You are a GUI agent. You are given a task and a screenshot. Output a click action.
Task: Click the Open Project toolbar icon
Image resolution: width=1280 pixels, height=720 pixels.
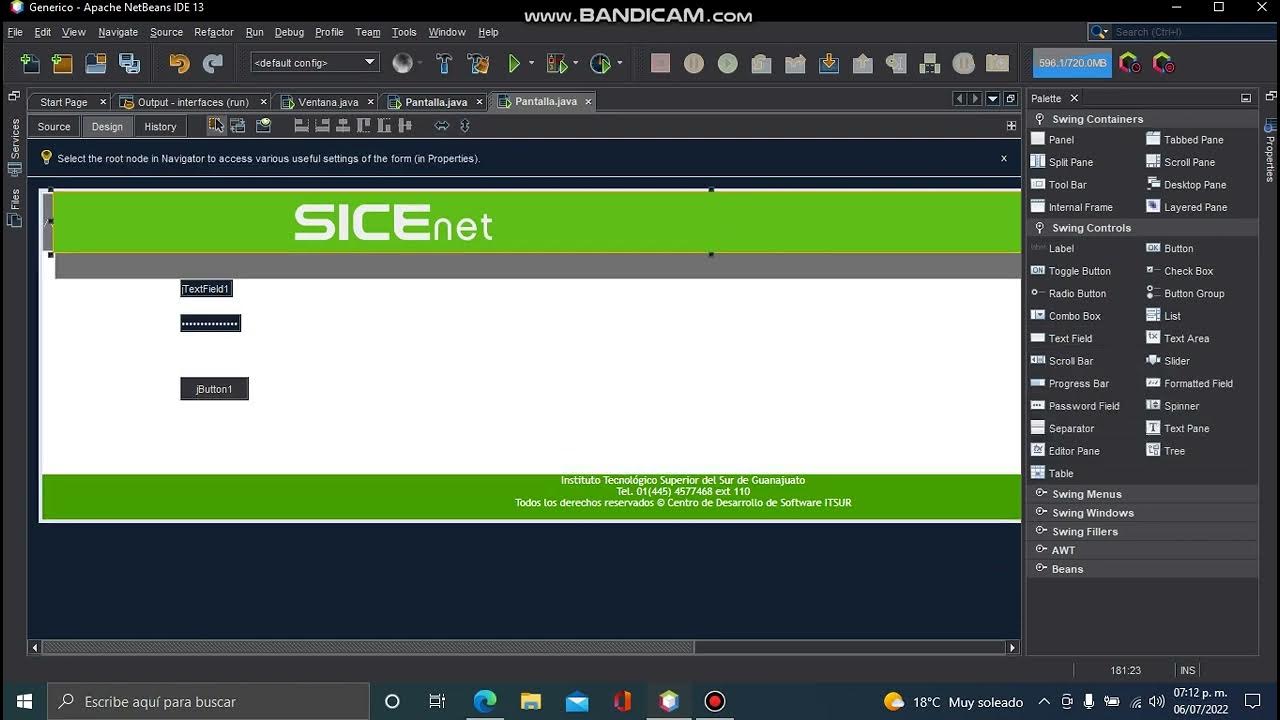[x=96, y=64]
